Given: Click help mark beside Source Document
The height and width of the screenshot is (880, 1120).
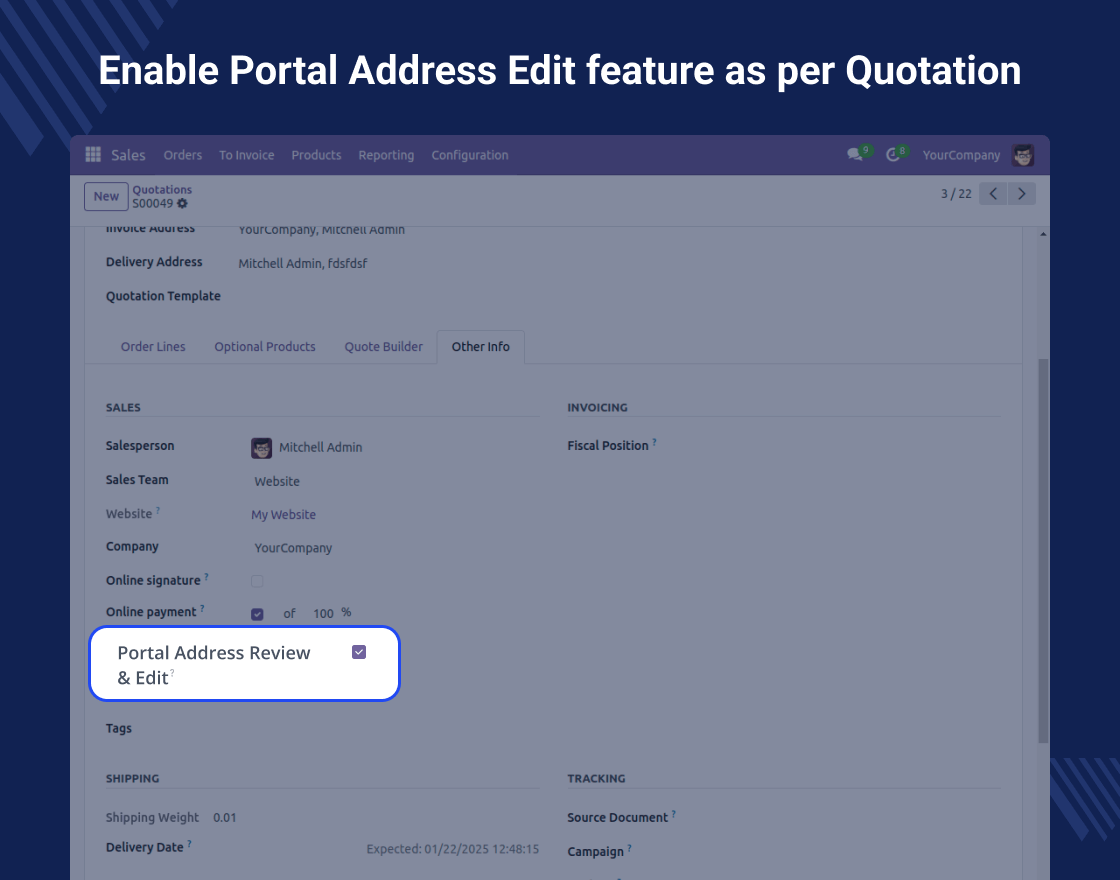Looking at the screenshot, I should [x=674, y=814].
